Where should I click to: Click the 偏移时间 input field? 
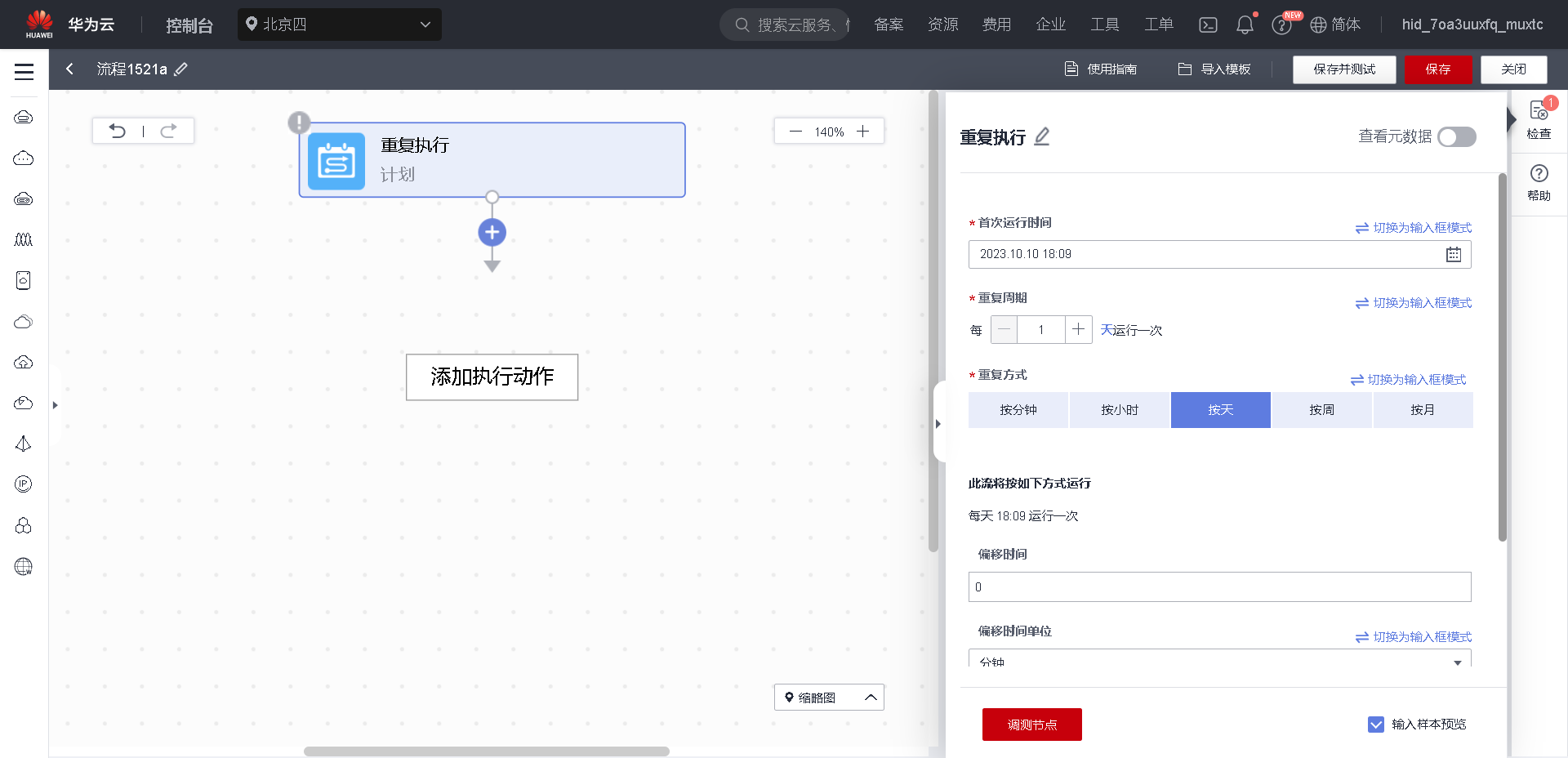coord(1220,587)
